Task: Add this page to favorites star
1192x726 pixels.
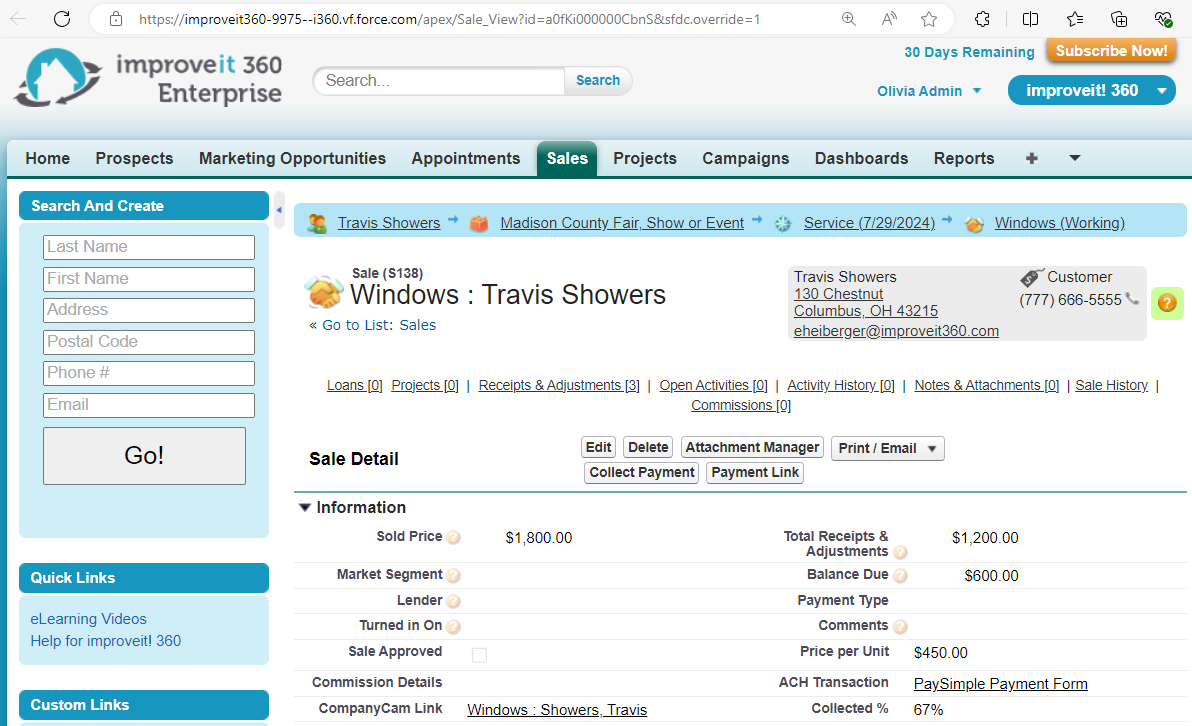Action: click(929, 19)
